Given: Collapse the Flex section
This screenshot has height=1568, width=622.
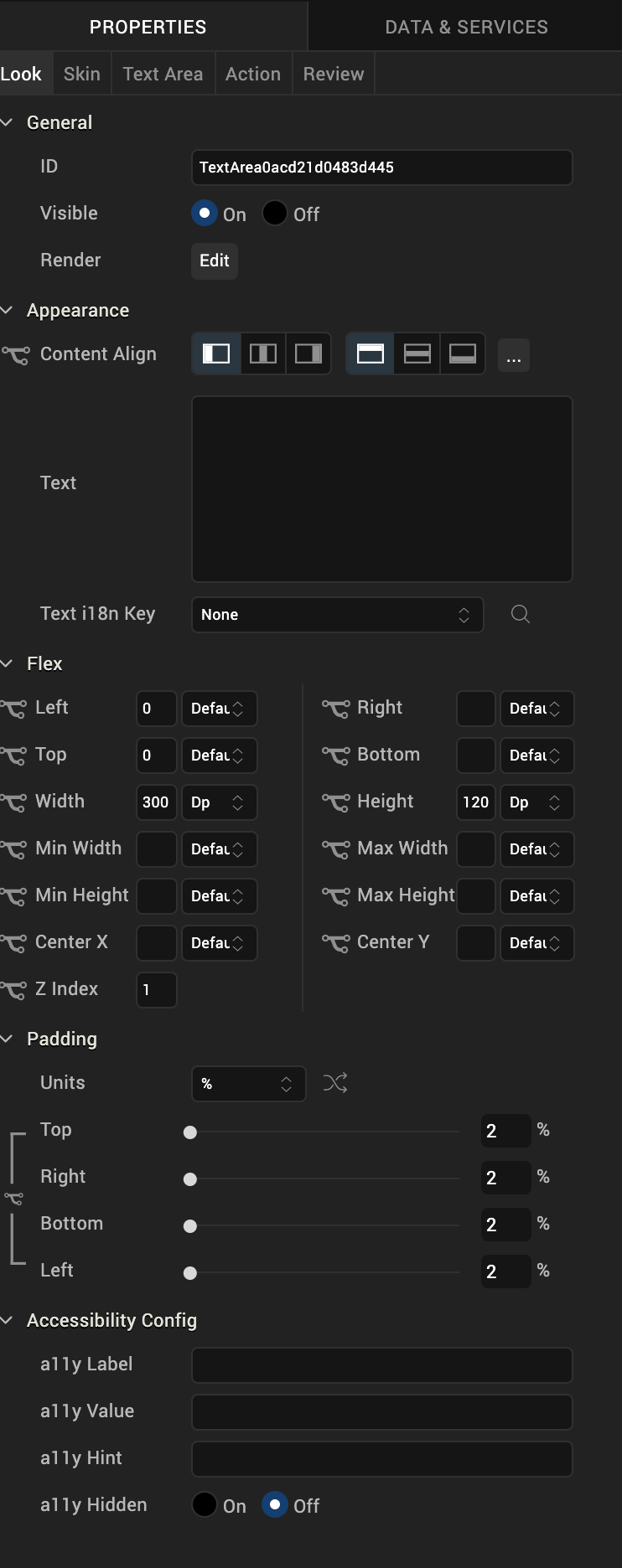Looking at the screenshot, I should click(x=8, y=664).
